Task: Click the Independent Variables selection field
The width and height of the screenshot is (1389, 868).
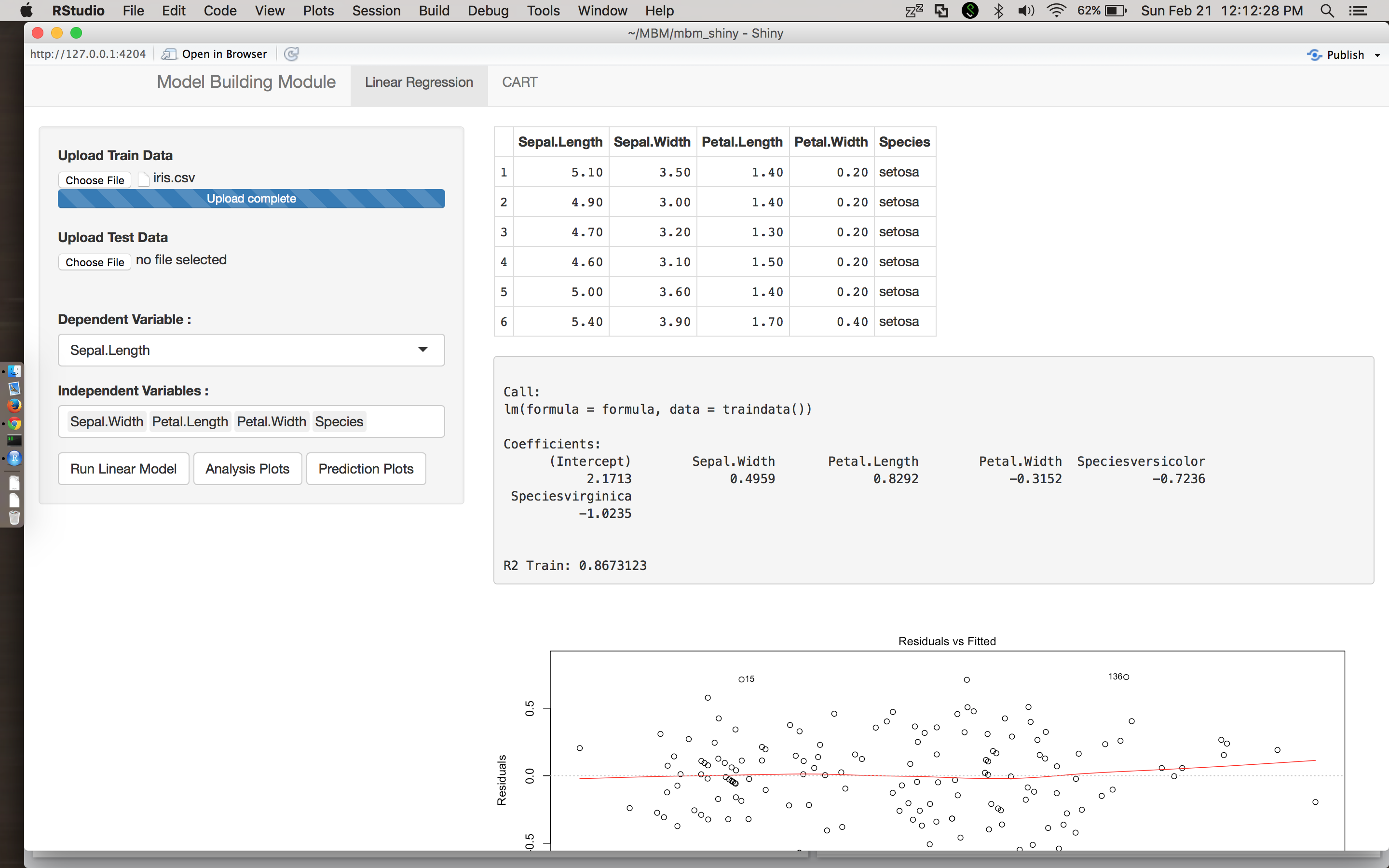Action: [x=402, y=421]
